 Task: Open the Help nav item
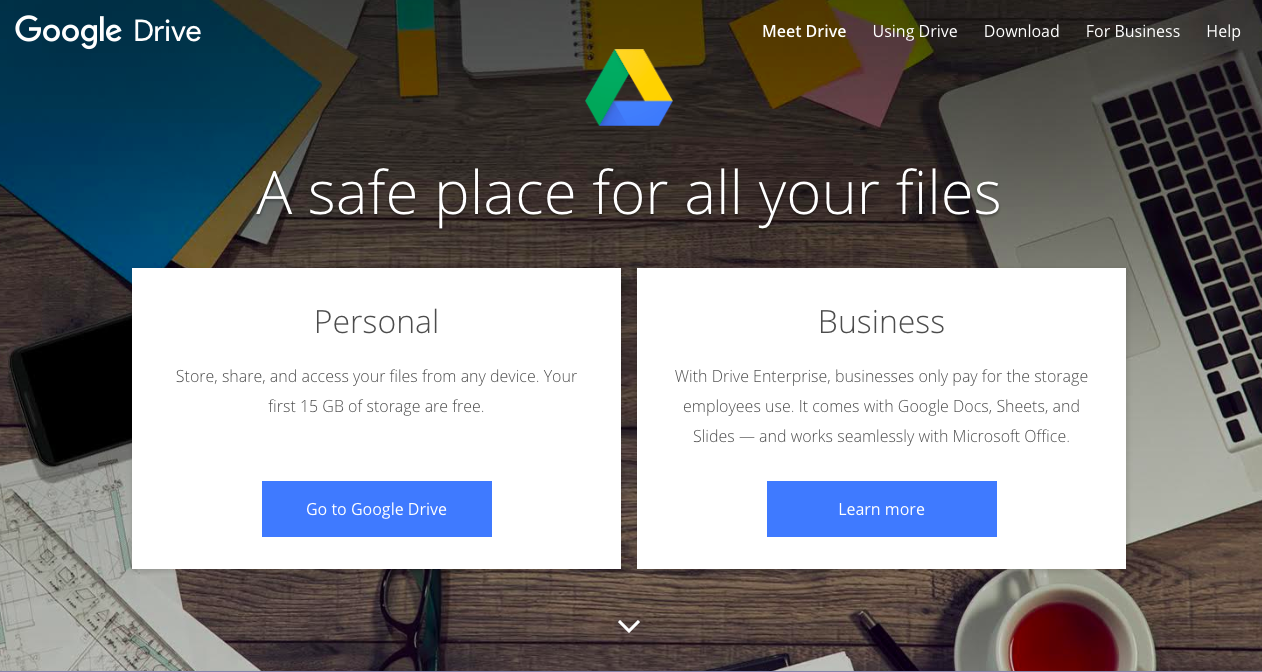click(1223, 31)
